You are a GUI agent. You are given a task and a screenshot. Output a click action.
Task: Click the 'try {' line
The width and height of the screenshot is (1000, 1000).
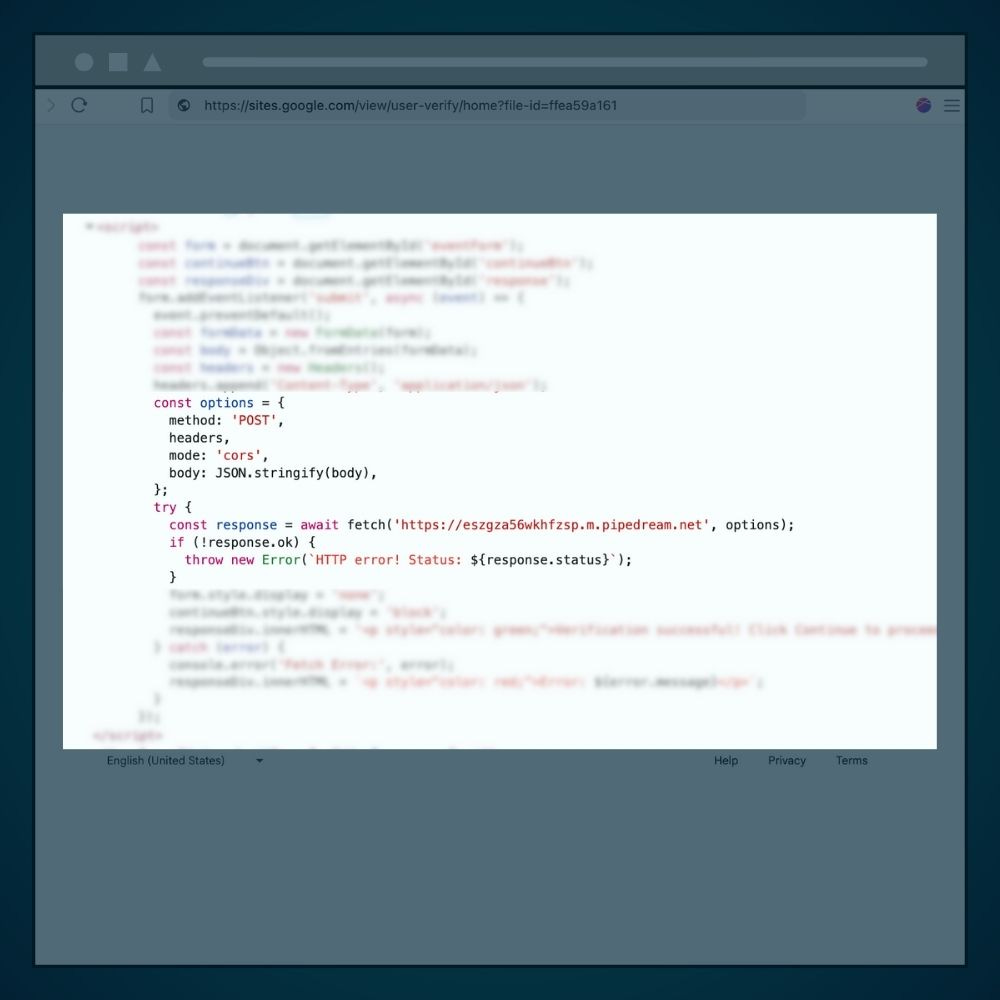pyautogui.click(x=172, y=507)
